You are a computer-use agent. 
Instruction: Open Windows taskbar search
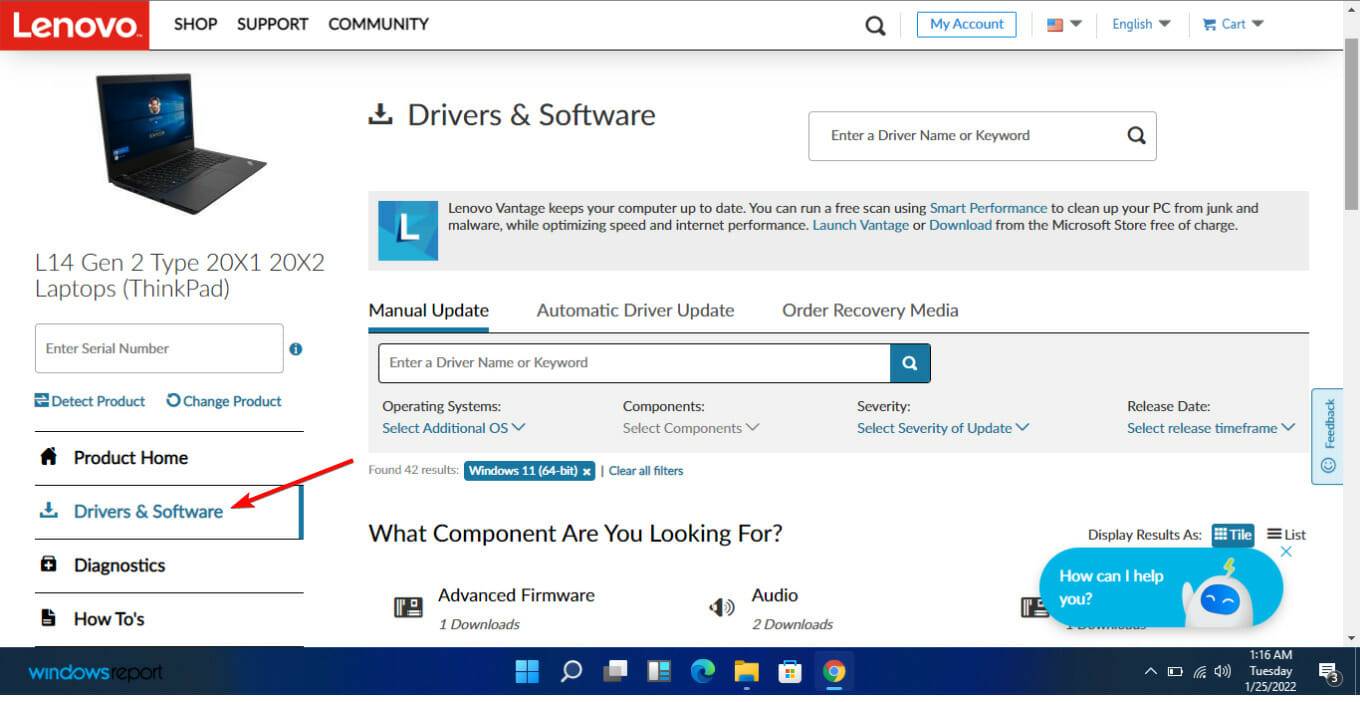click(x=571, y=671)
